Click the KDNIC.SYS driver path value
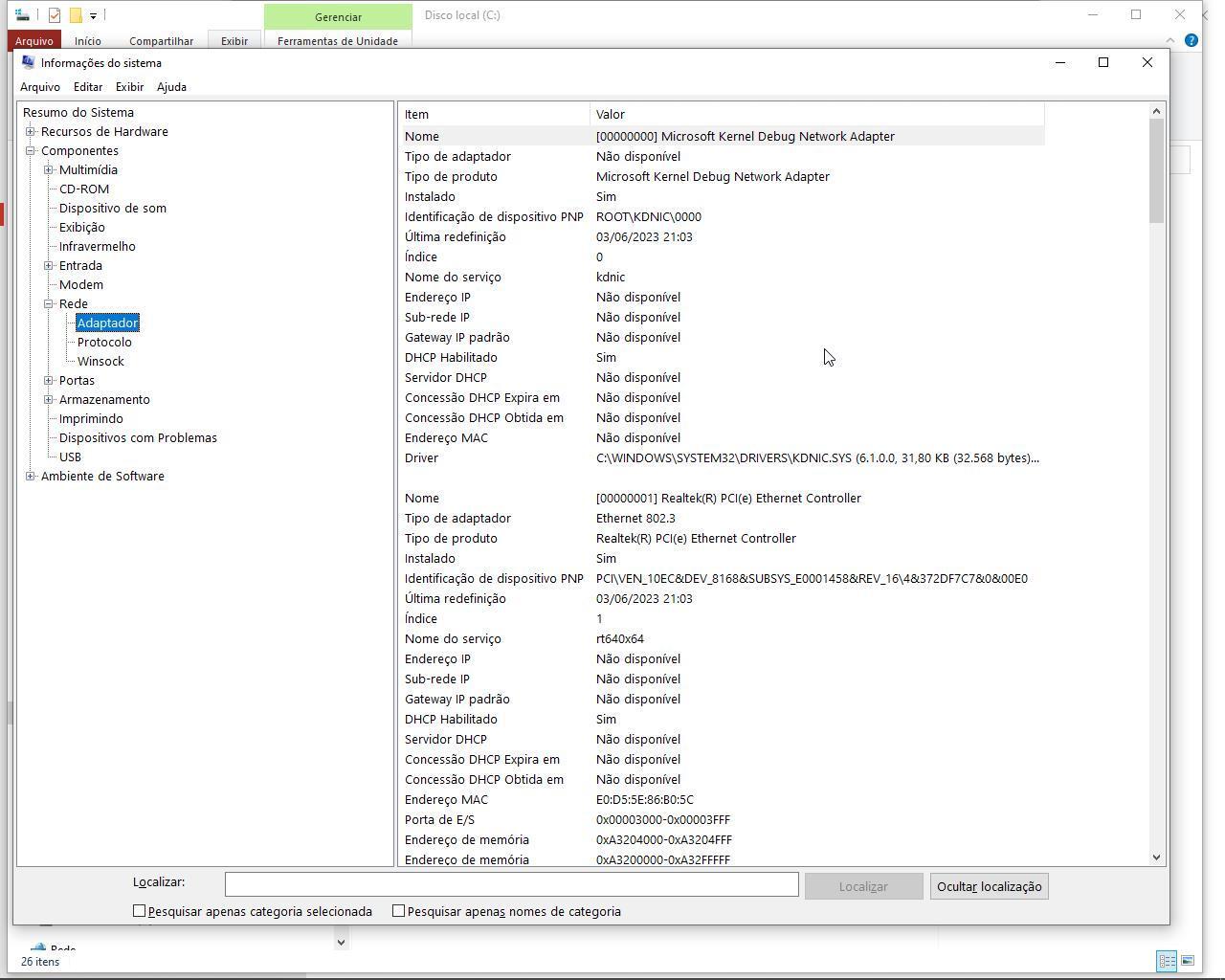1225x980 pixels. coord(817,457)
